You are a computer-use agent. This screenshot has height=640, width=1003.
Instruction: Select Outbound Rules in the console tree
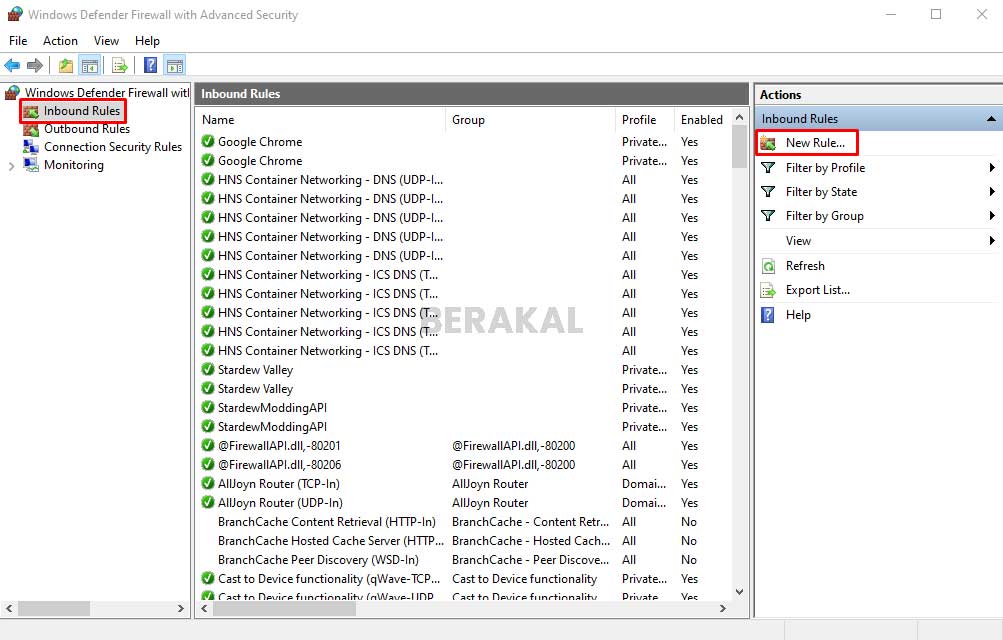[x=86, y=129]
